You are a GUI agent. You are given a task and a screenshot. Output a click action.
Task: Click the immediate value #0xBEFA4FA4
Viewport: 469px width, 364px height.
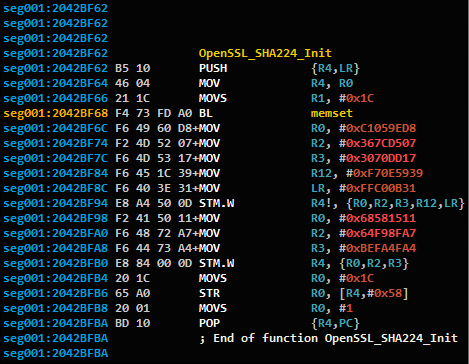click(x=378, y=248)
